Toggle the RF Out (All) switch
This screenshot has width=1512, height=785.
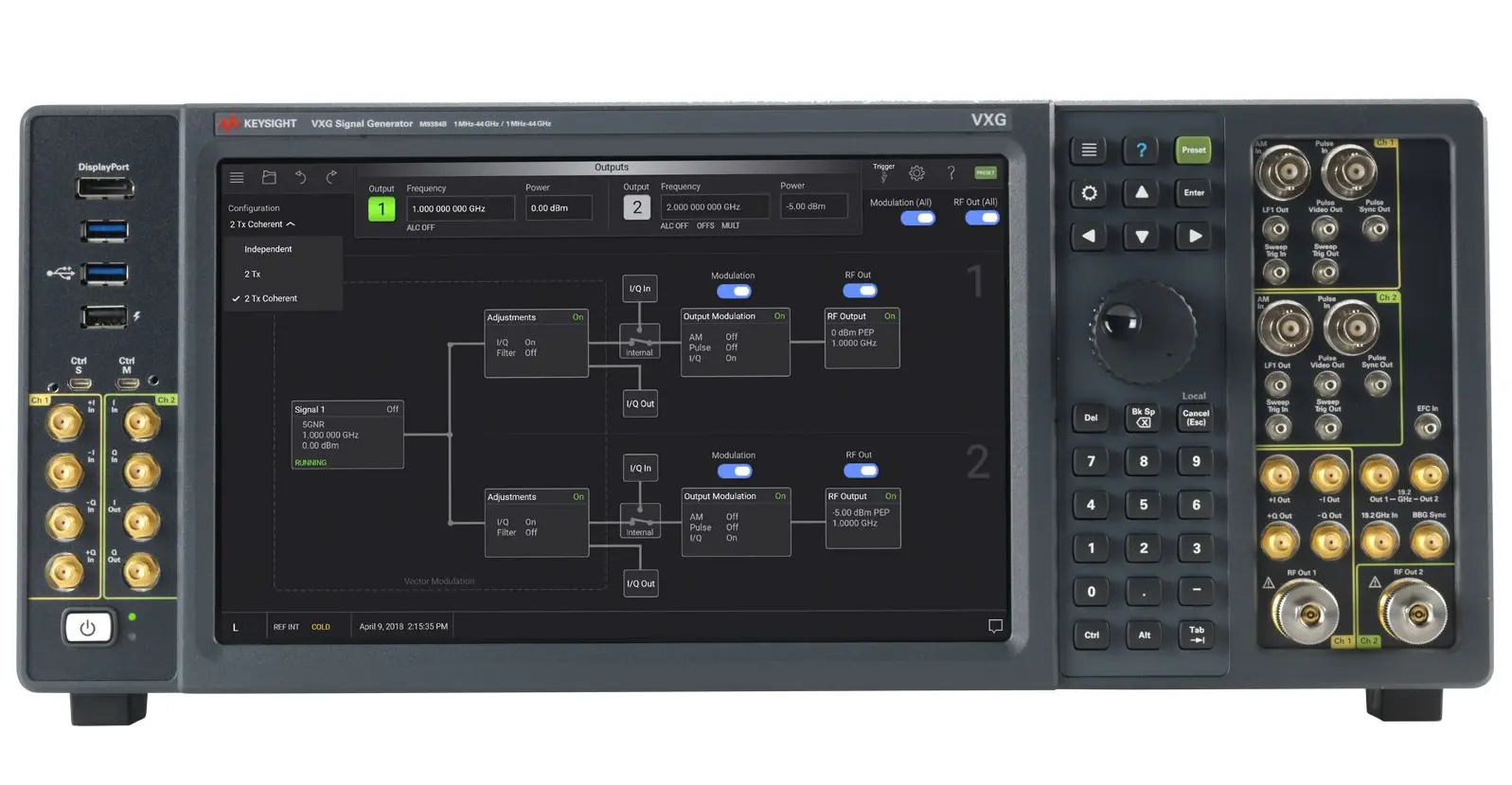coord(982,218)
